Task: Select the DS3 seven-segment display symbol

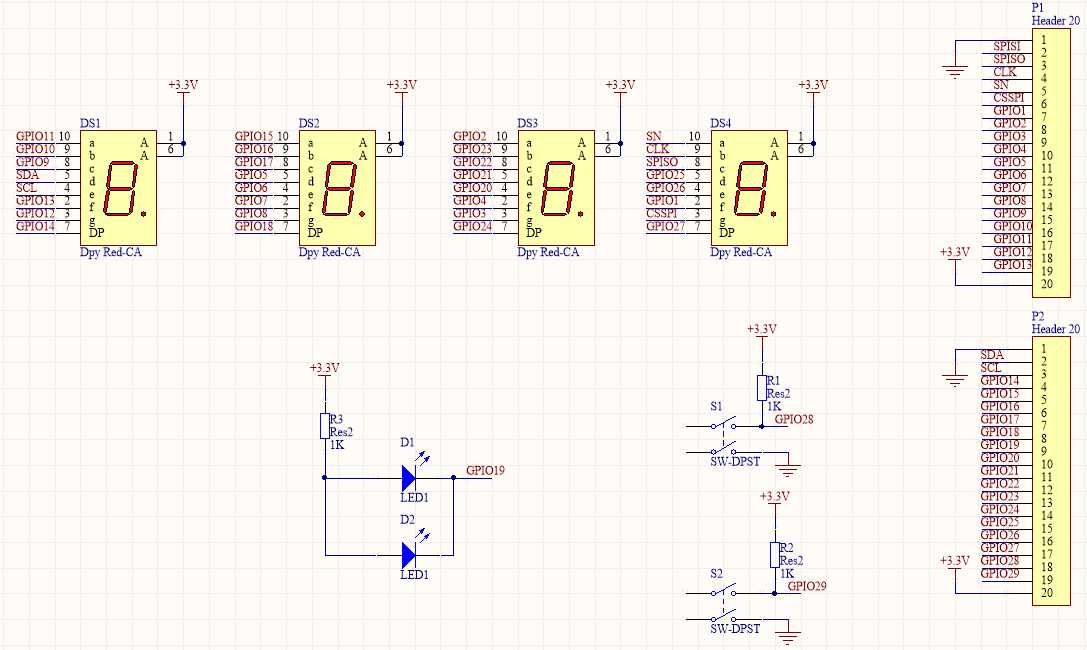Action: tap(556, 187)
